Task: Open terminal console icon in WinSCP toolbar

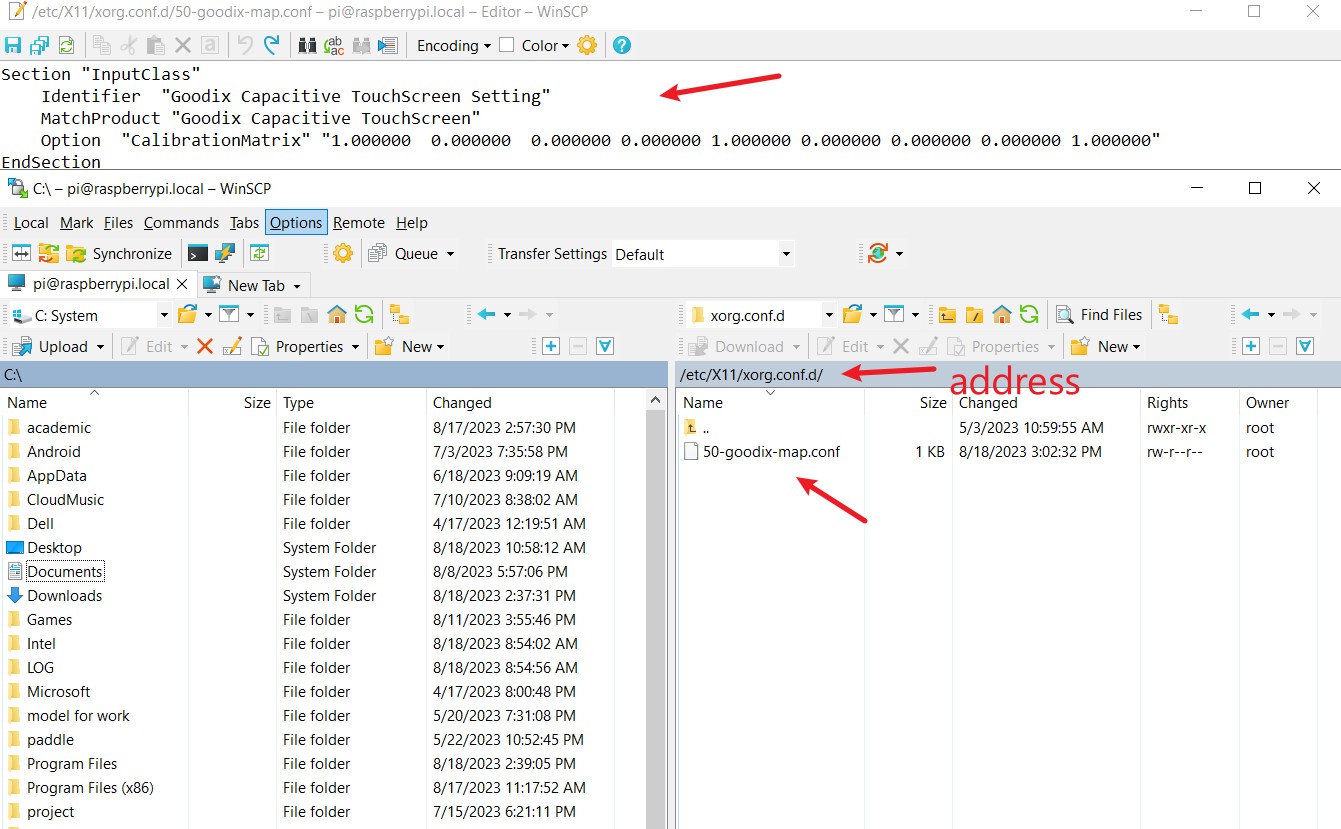Action: (x=198, y=253)
